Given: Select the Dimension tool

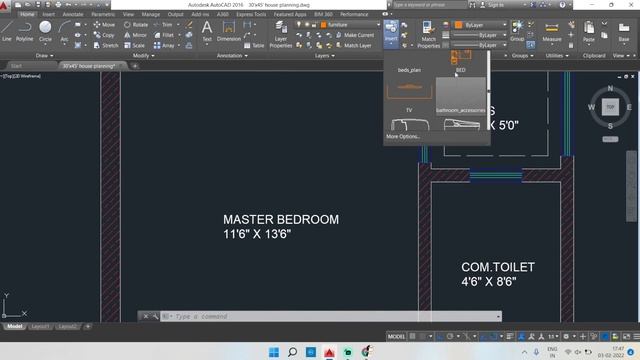Looking at the screenshot, I should (x=229, y=32).
